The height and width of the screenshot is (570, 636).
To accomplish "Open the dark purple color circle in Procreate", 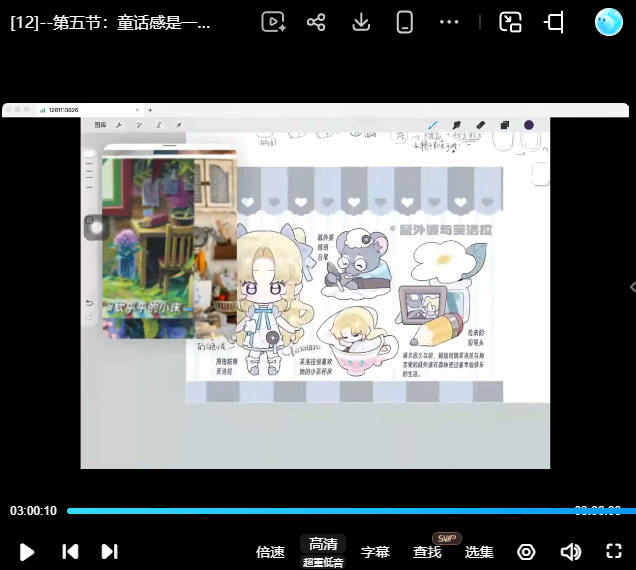I will pyautogui.click(x=529, y=125).
